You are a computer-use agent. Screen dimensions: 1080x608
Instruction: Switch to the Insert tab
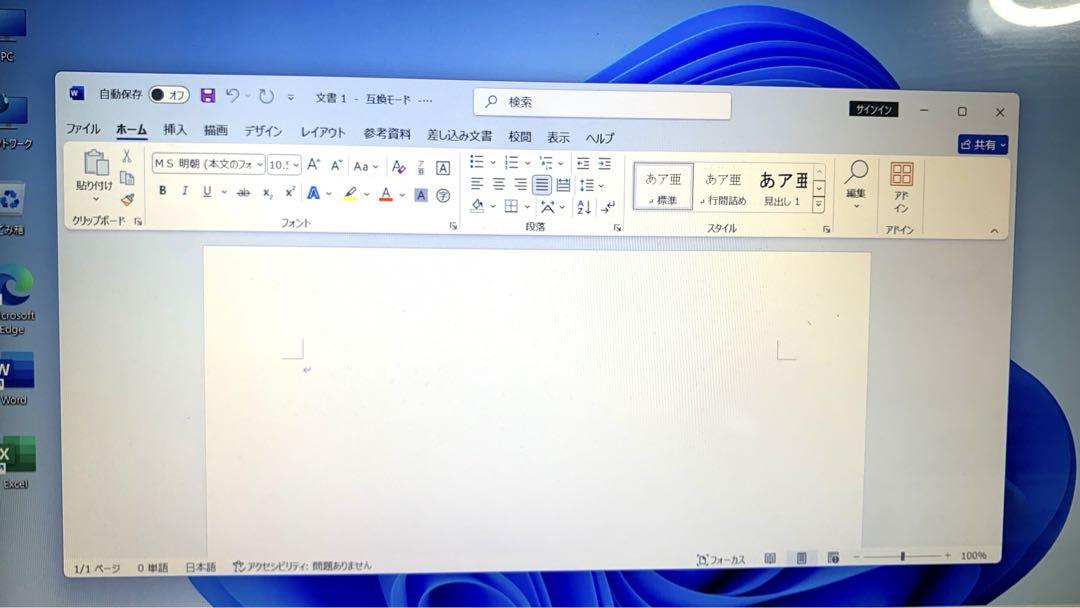coord(175,129)
